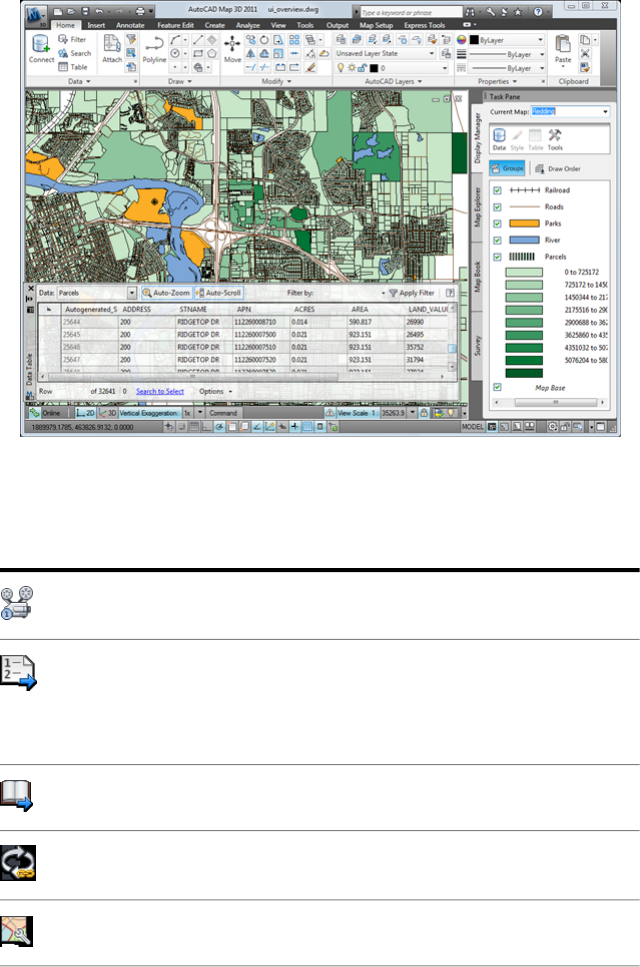Screen dimensions: 640x967
Task: Click the Print icon in quick access toolbar
Action: point(141,11)
